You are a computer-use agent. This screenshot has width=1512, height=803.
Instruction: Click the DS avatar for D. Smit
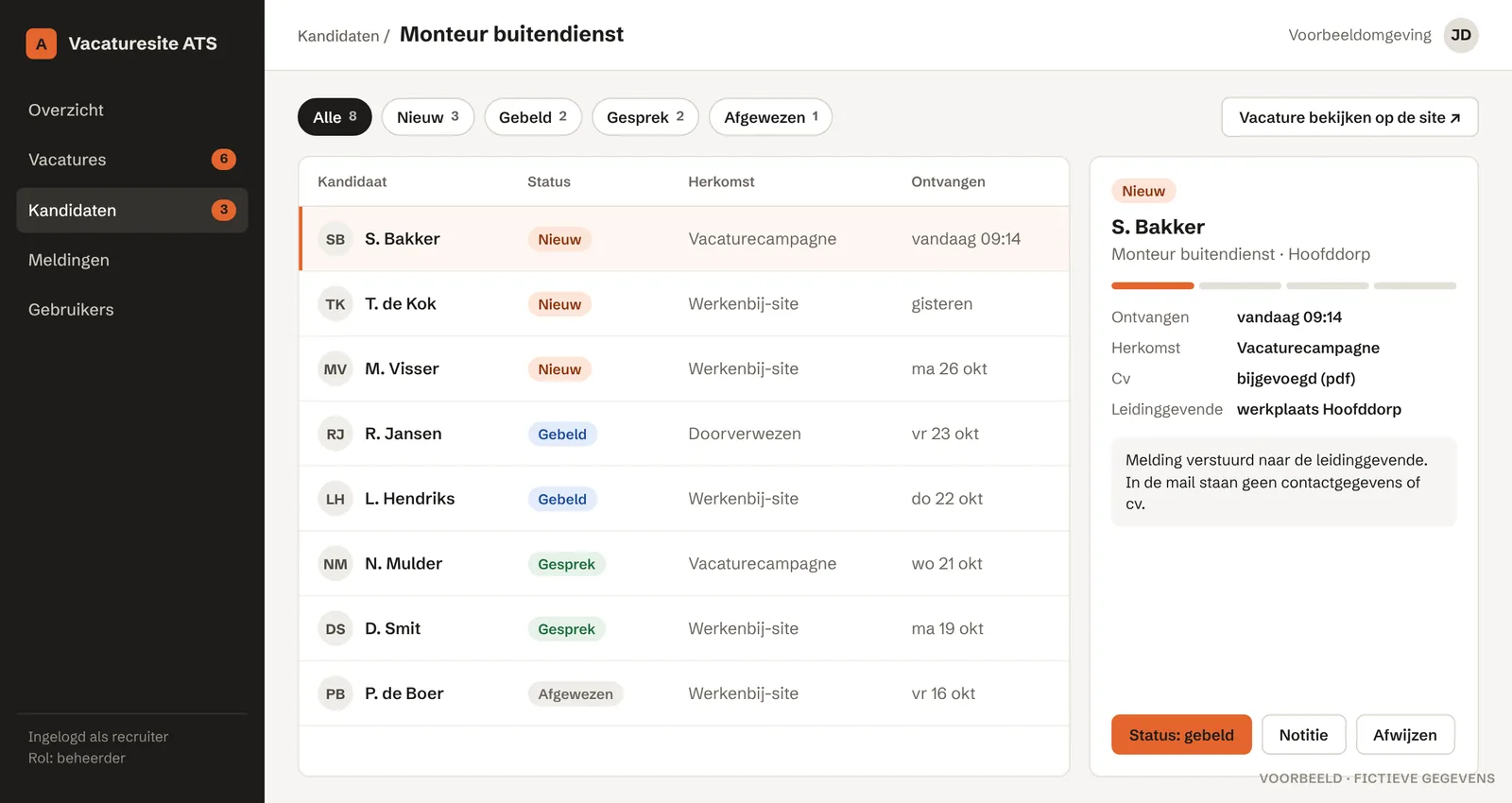(335, 629)
